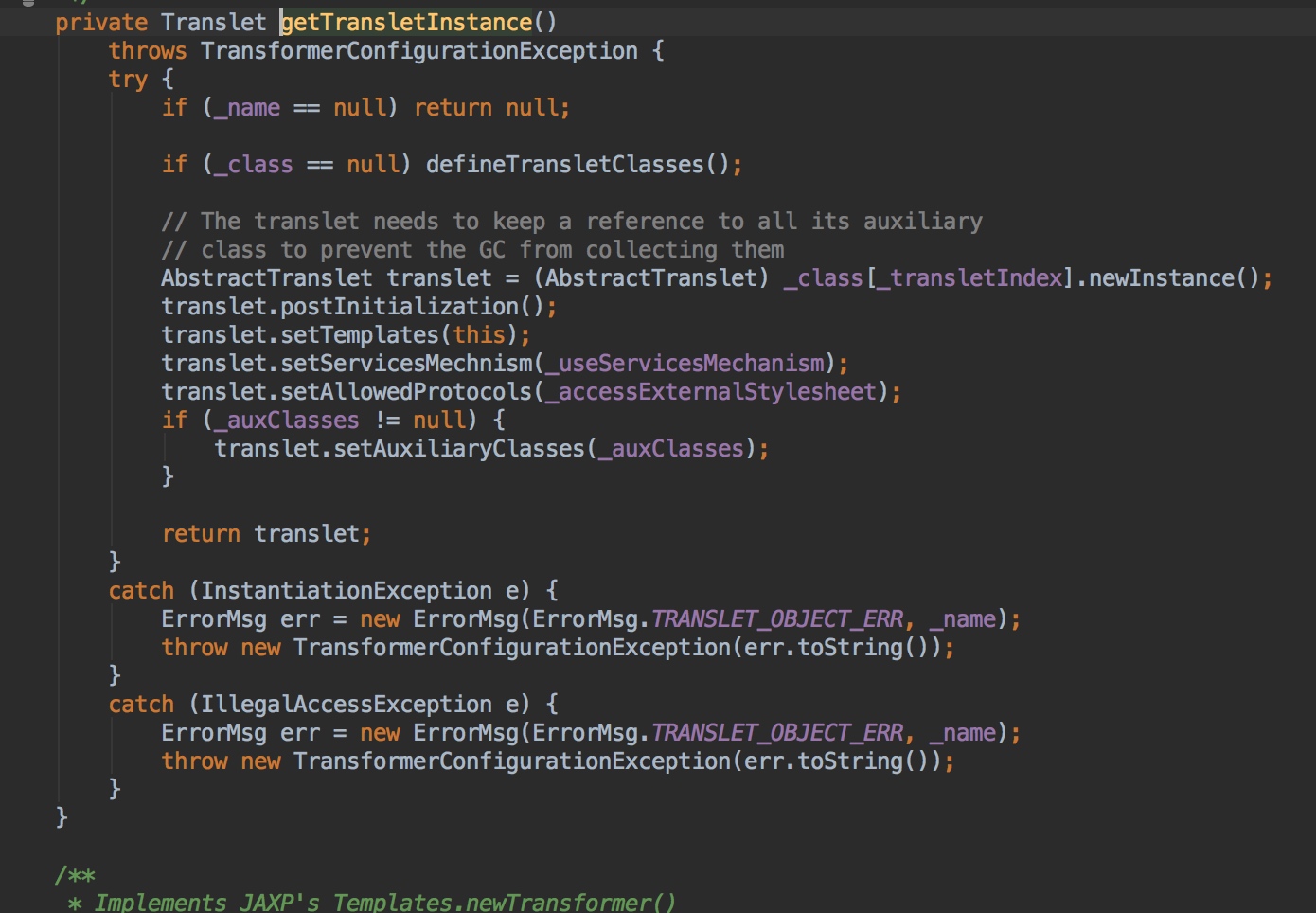The height and width of the screenshot is (913, 1316).
Task: Click the _accessExternalStylesheet field
Action: (717, 391)
